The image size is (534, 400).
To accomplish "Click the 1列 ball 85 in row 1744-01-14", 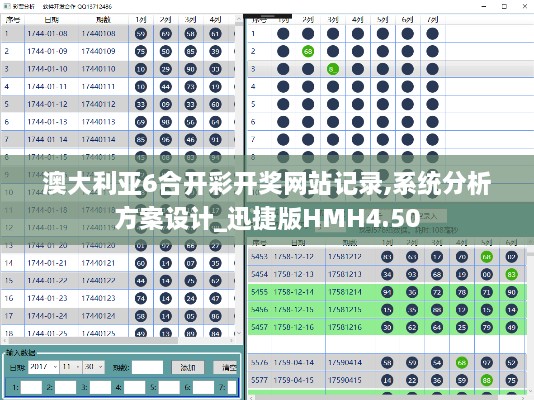I will coord(141,140).
